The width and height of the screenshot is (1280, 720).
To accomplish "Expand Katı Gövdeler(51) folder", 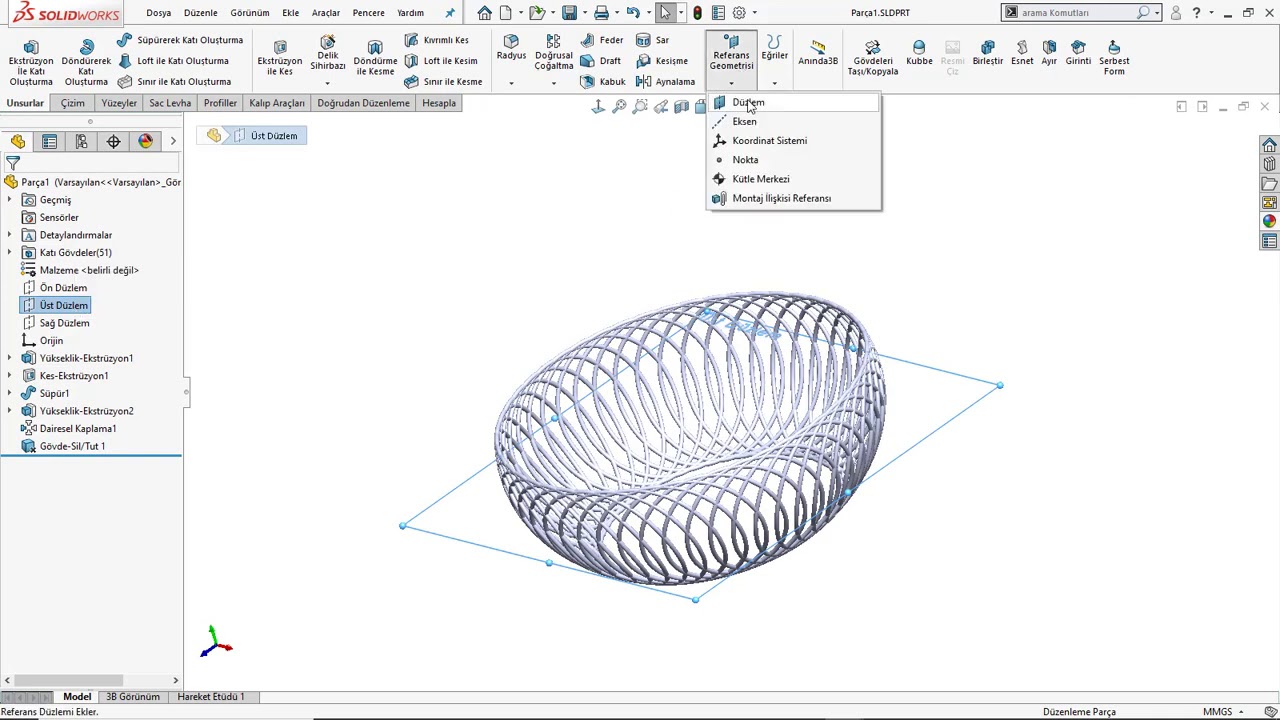I will point(10,253).
